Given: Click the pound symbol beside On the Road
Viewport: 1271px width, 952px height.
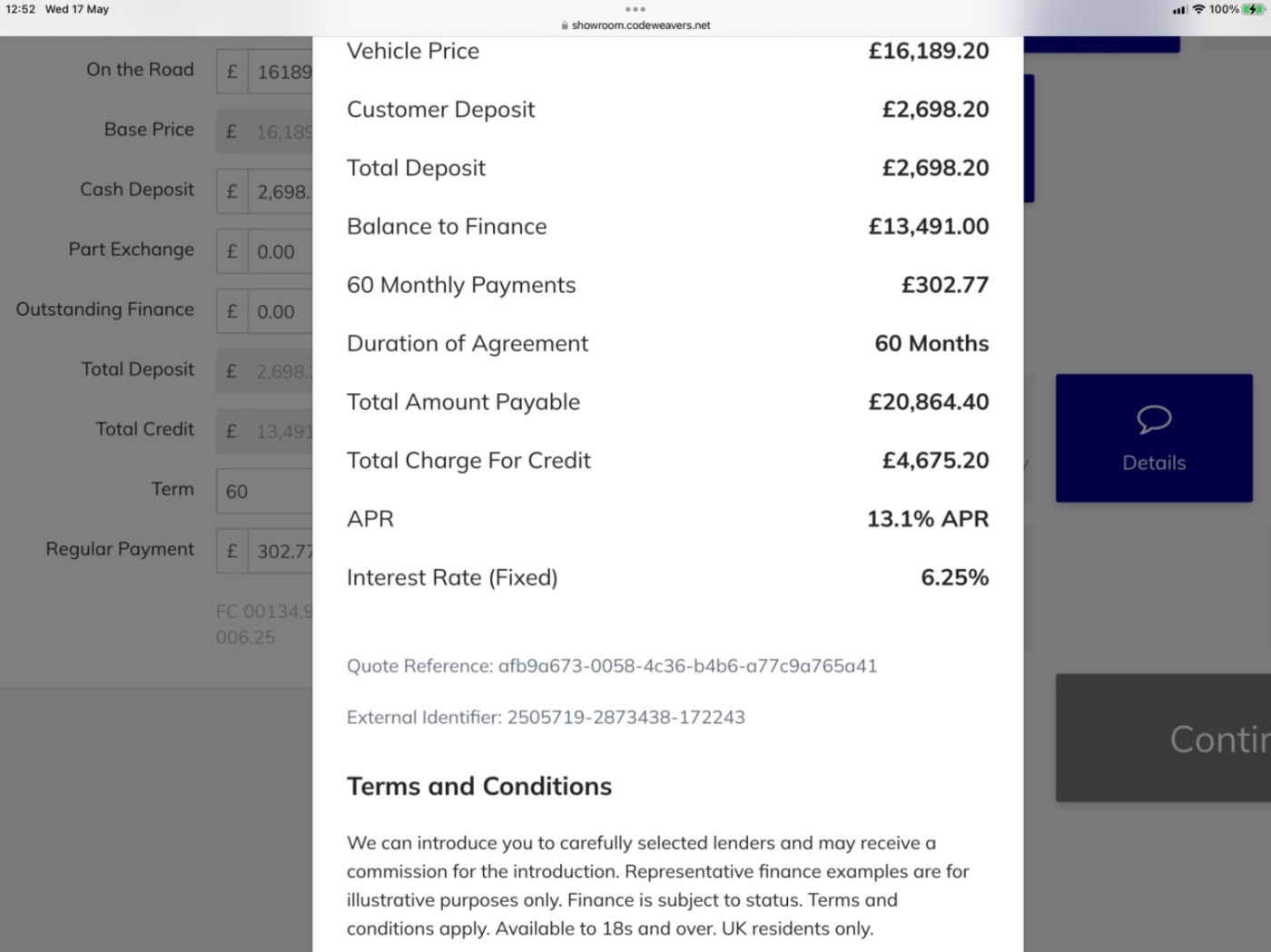Looking at the screenshot, I should pyautogui.click(x=232, y=72).
